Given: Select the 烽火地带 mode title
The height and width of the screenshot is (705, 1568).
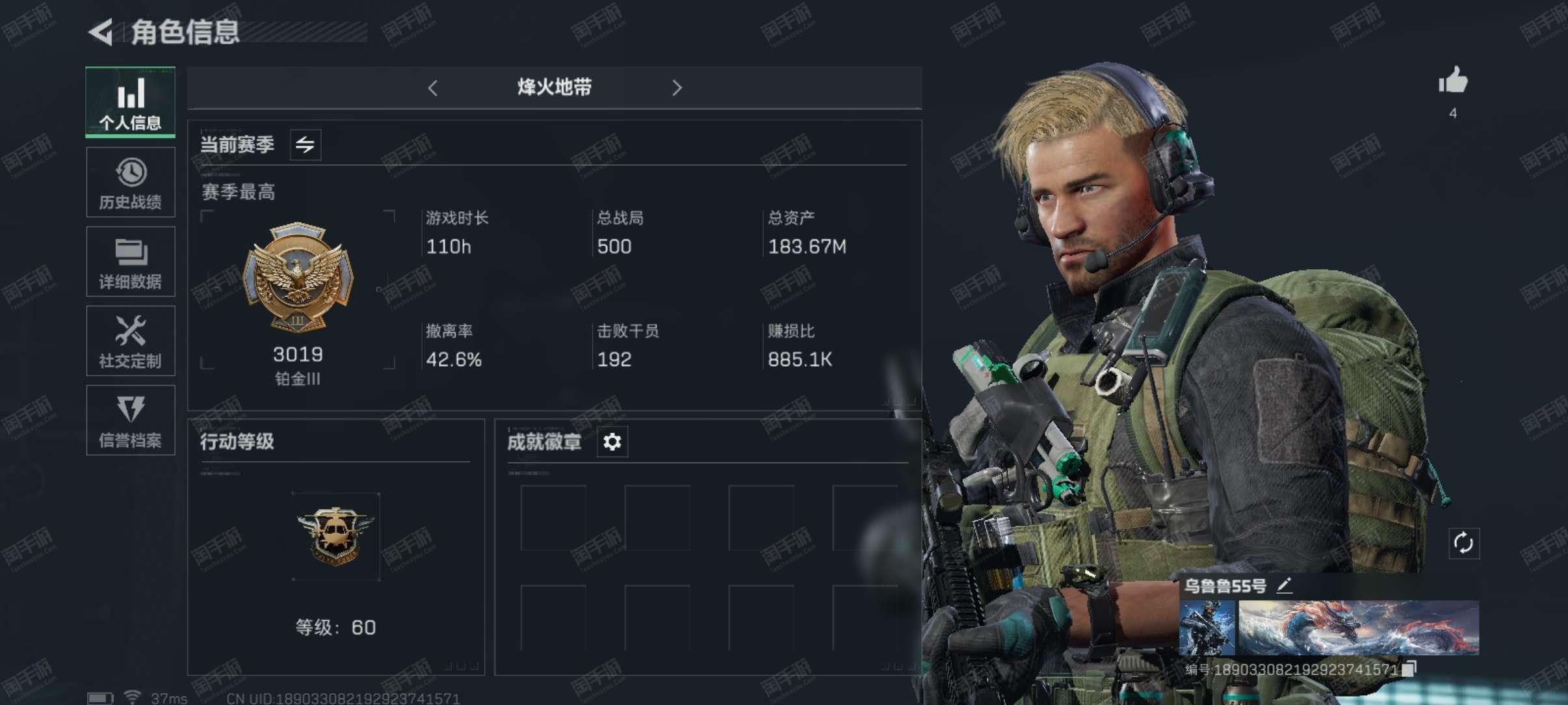Looking at the screenshot, I should [x=555, y=87].
